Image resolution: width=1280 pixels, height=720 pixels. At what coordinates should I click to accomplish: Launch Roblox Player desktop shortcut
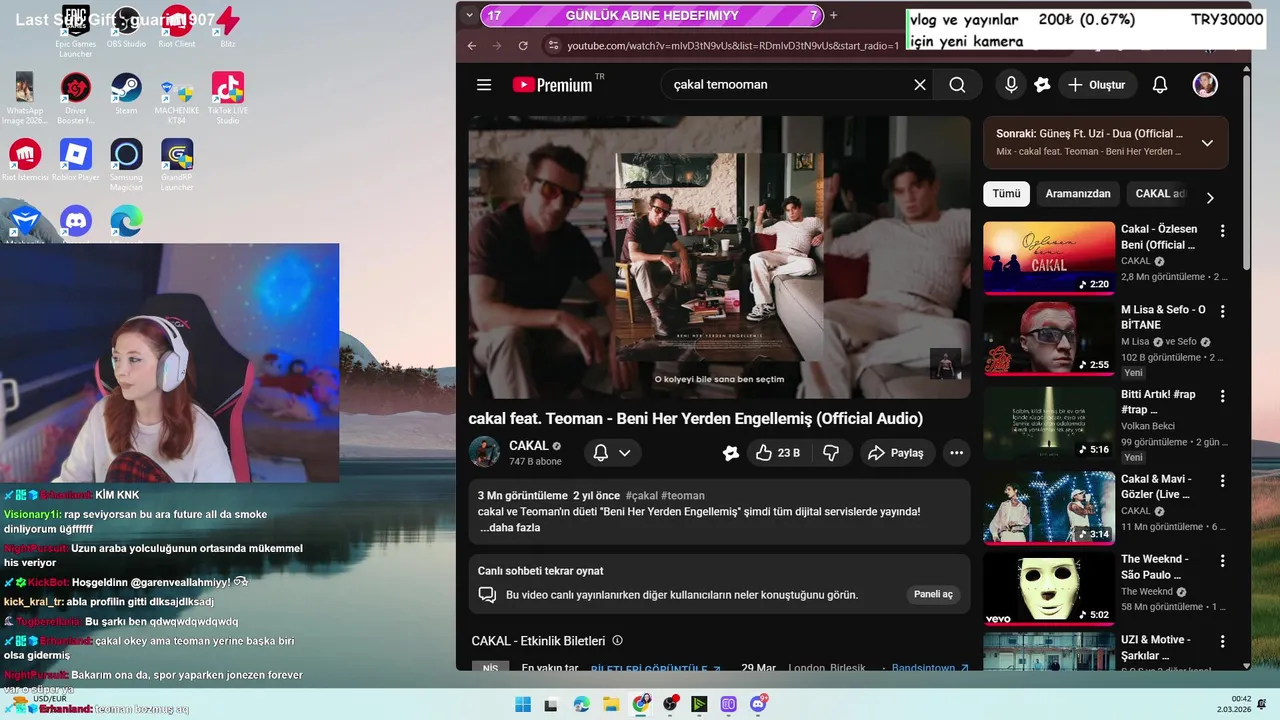[x=75, y=160]
